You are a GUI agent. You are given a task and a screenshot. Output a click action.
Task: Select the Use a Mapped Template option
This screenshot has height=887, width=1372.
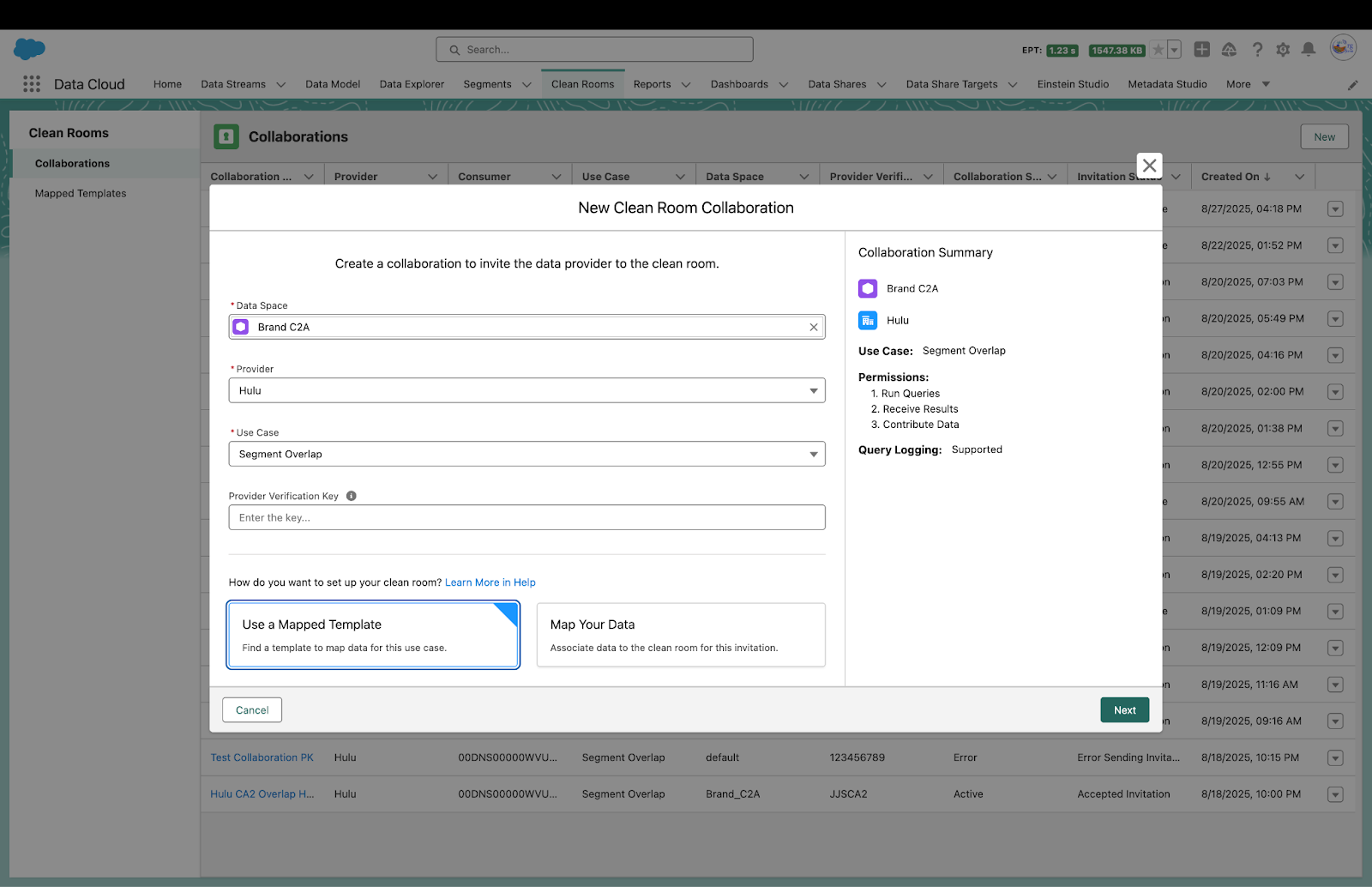tap(373, 635)
